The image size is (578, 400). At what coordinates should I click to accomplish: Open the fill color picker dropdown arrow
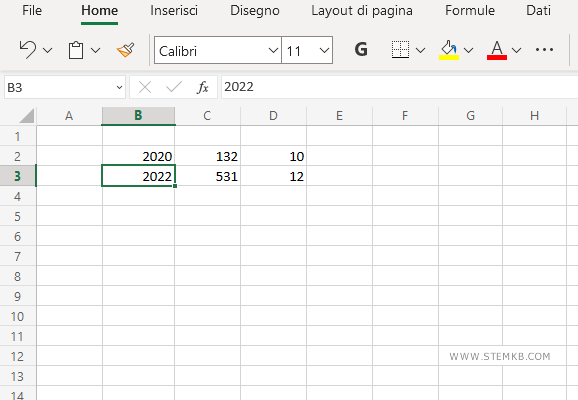pos(469,50)
